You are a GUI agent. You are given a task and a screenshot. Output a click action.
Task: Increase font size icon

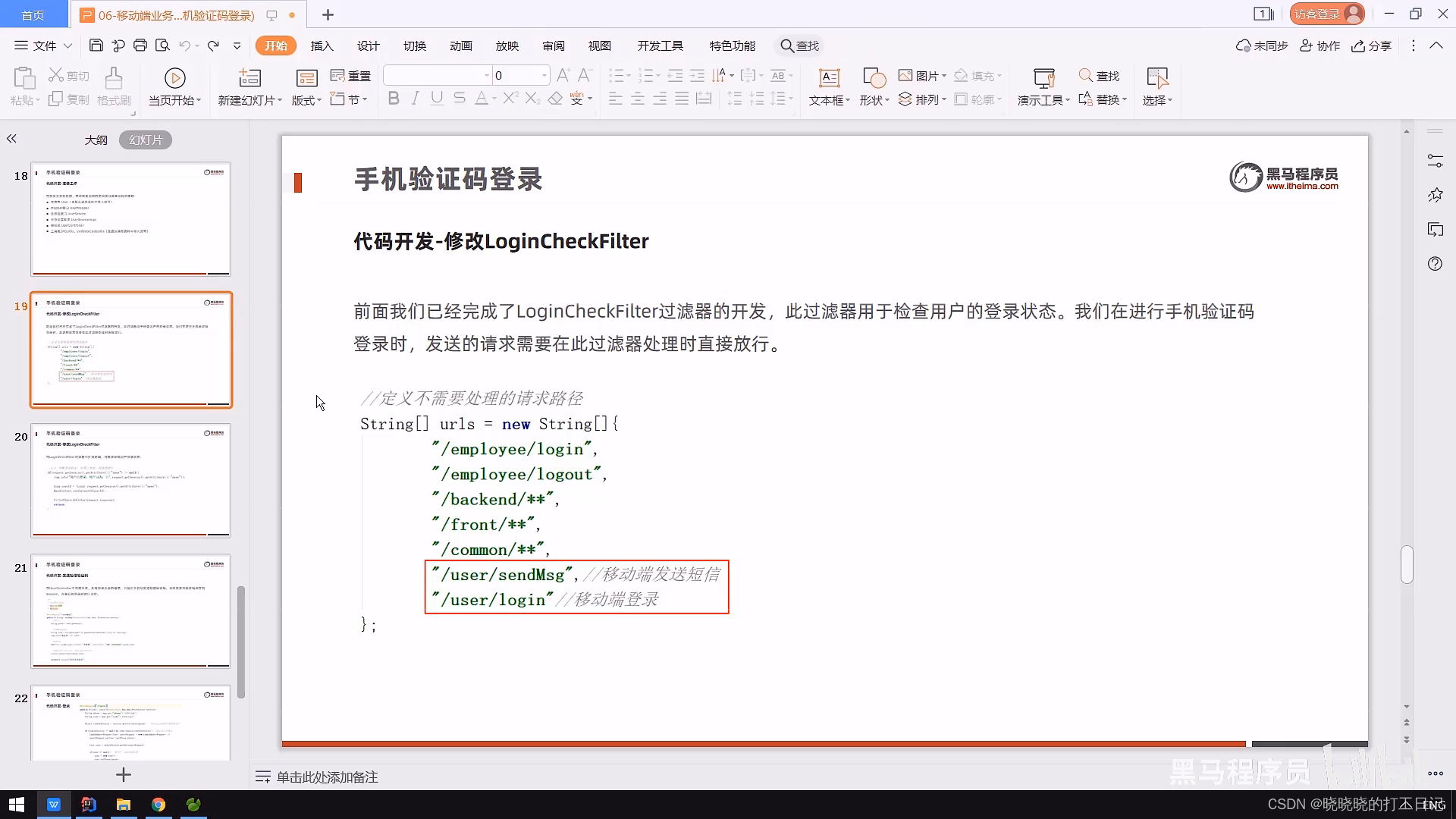tap(563, 75)
